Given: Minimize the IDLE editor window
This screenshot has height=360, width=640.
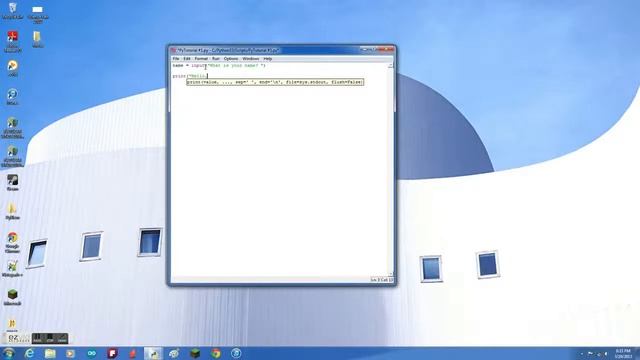Looking at the screenshot, I should 364,50.
